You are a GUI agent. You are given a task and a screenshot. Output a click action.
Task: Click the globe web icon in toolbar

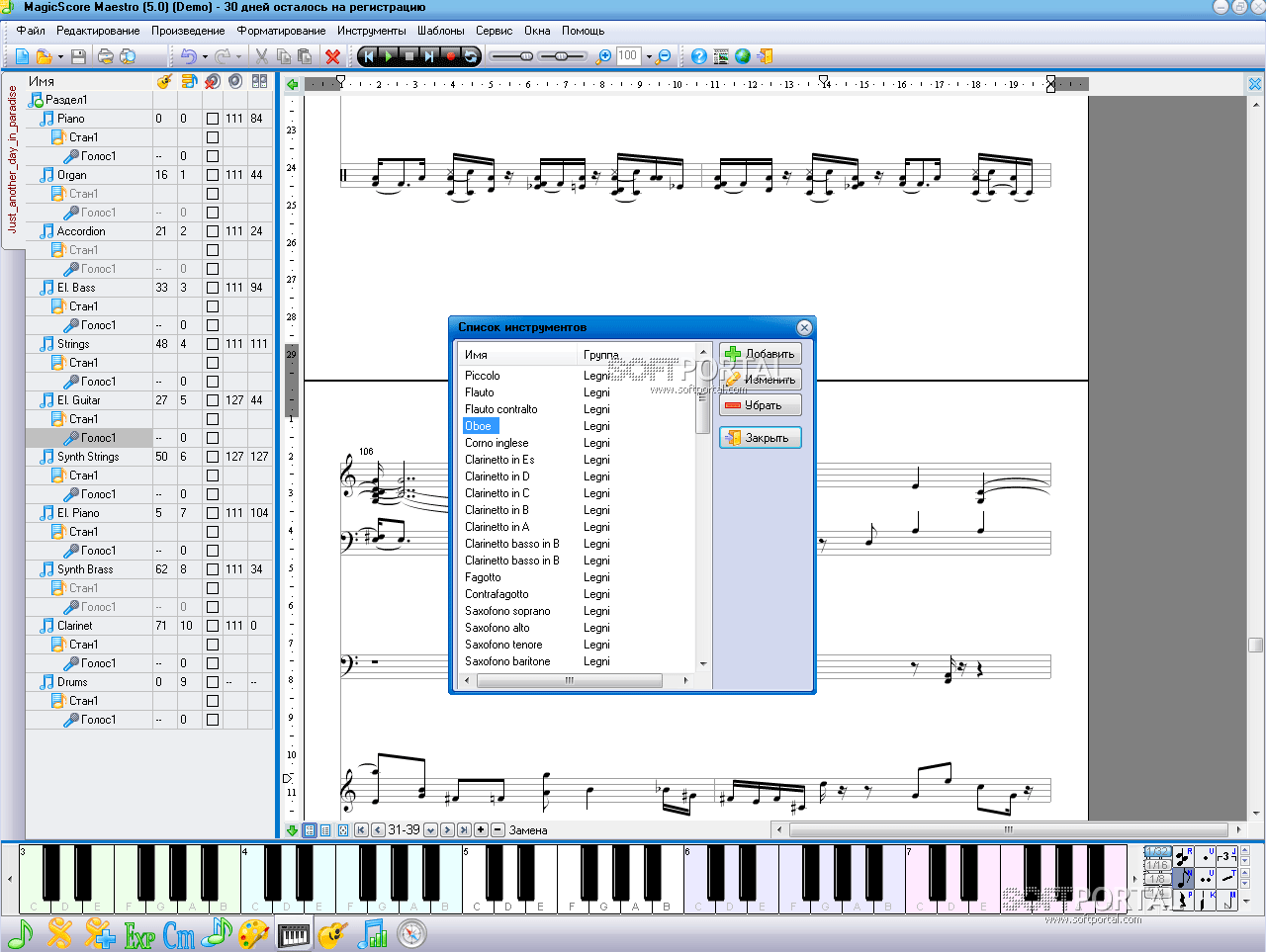[743, 56]
